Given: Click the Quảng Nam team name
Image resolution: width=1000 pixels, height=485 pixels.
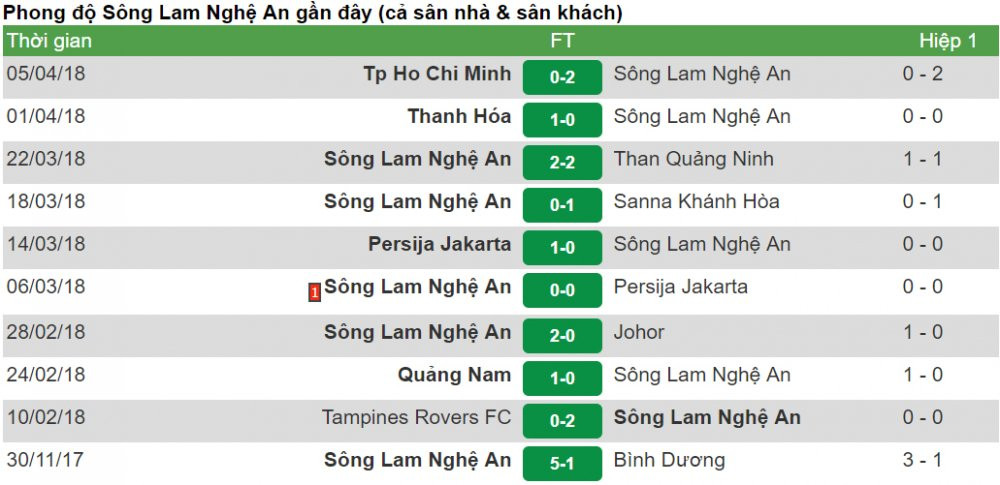Looking at the screenshot, I should coord(454,375).
